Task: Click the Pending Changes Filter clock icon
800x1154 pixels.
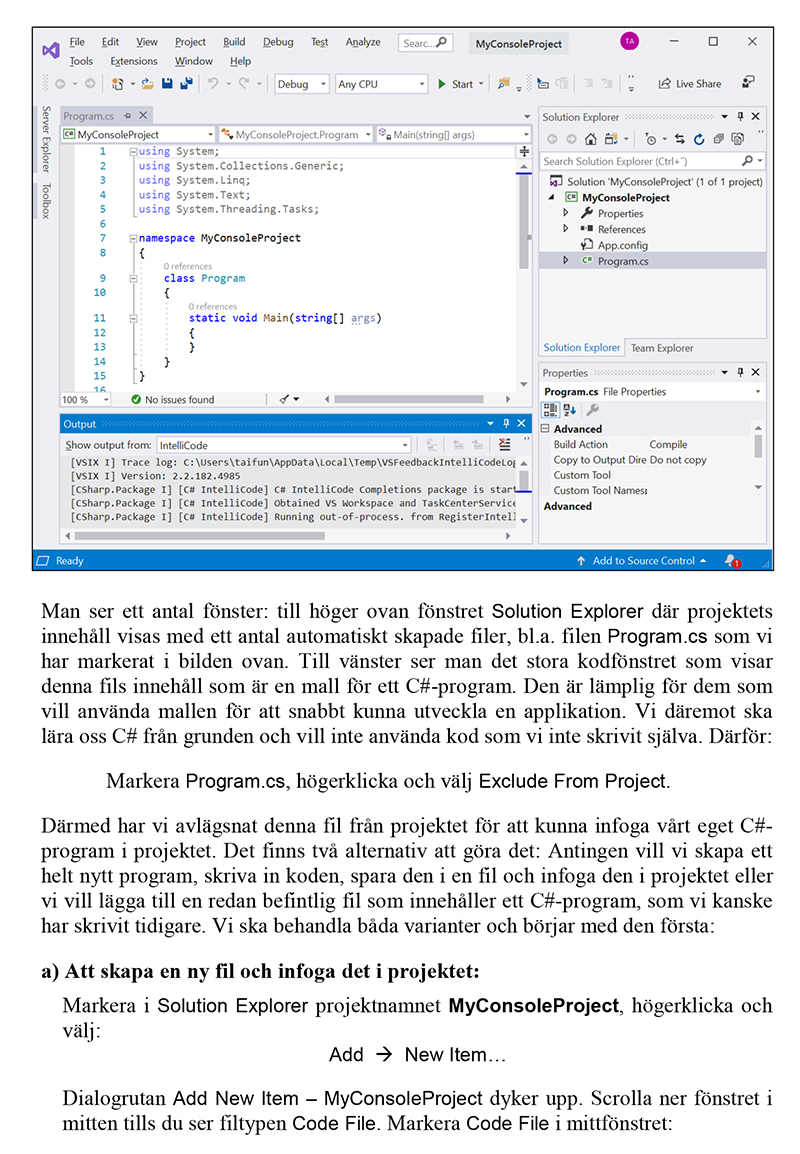Action: click(x=650, y=139)
